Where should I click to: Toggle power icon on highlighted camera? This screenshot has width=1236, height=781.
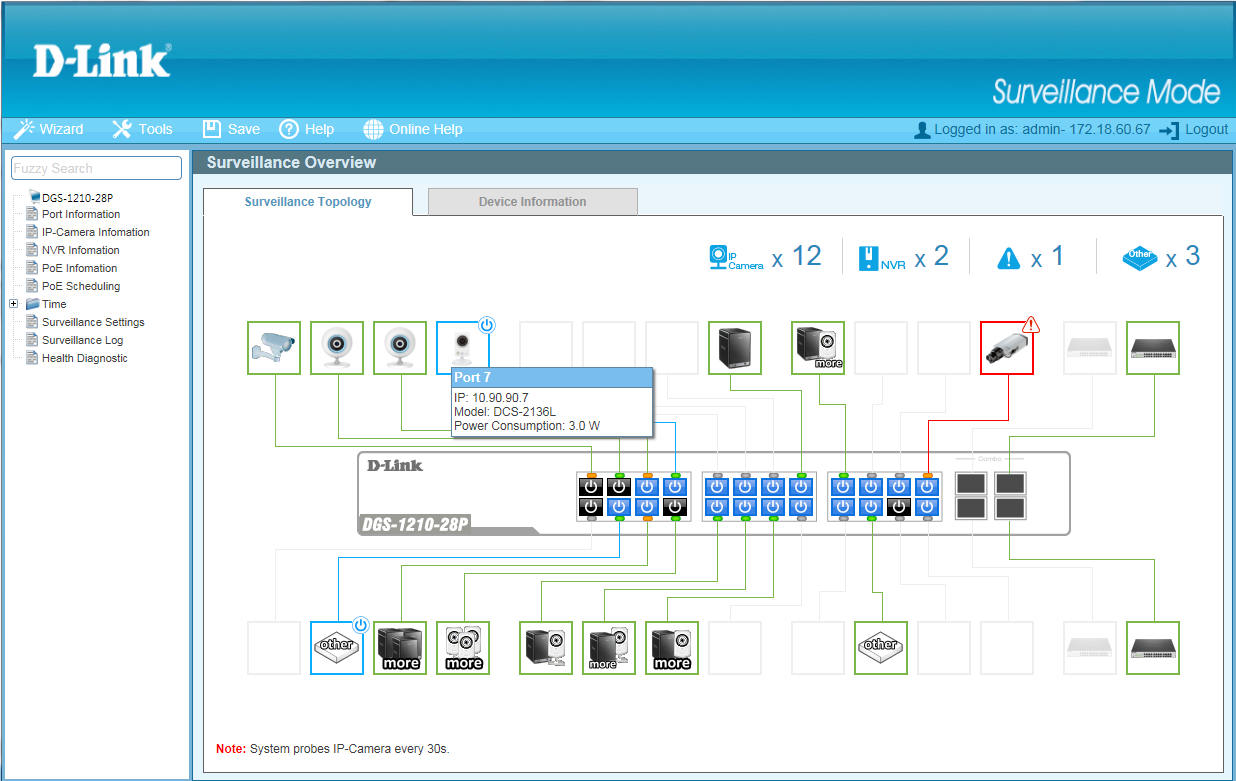[486, 325]
